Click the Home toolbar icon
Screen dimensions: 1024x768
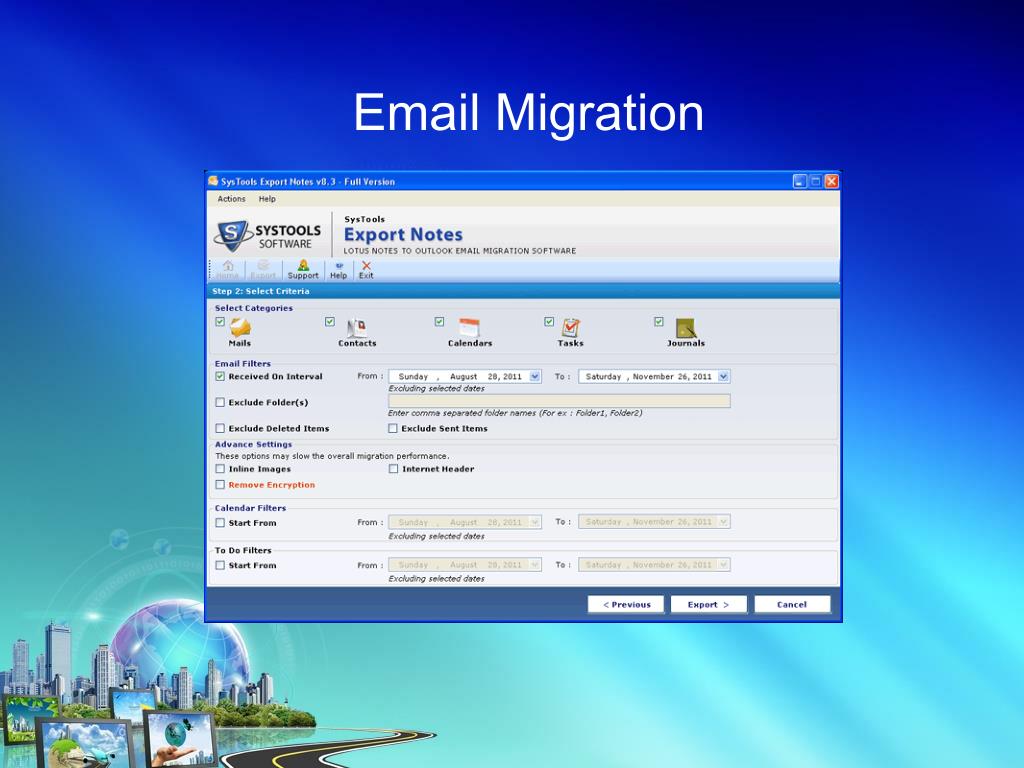coord(227,269)
